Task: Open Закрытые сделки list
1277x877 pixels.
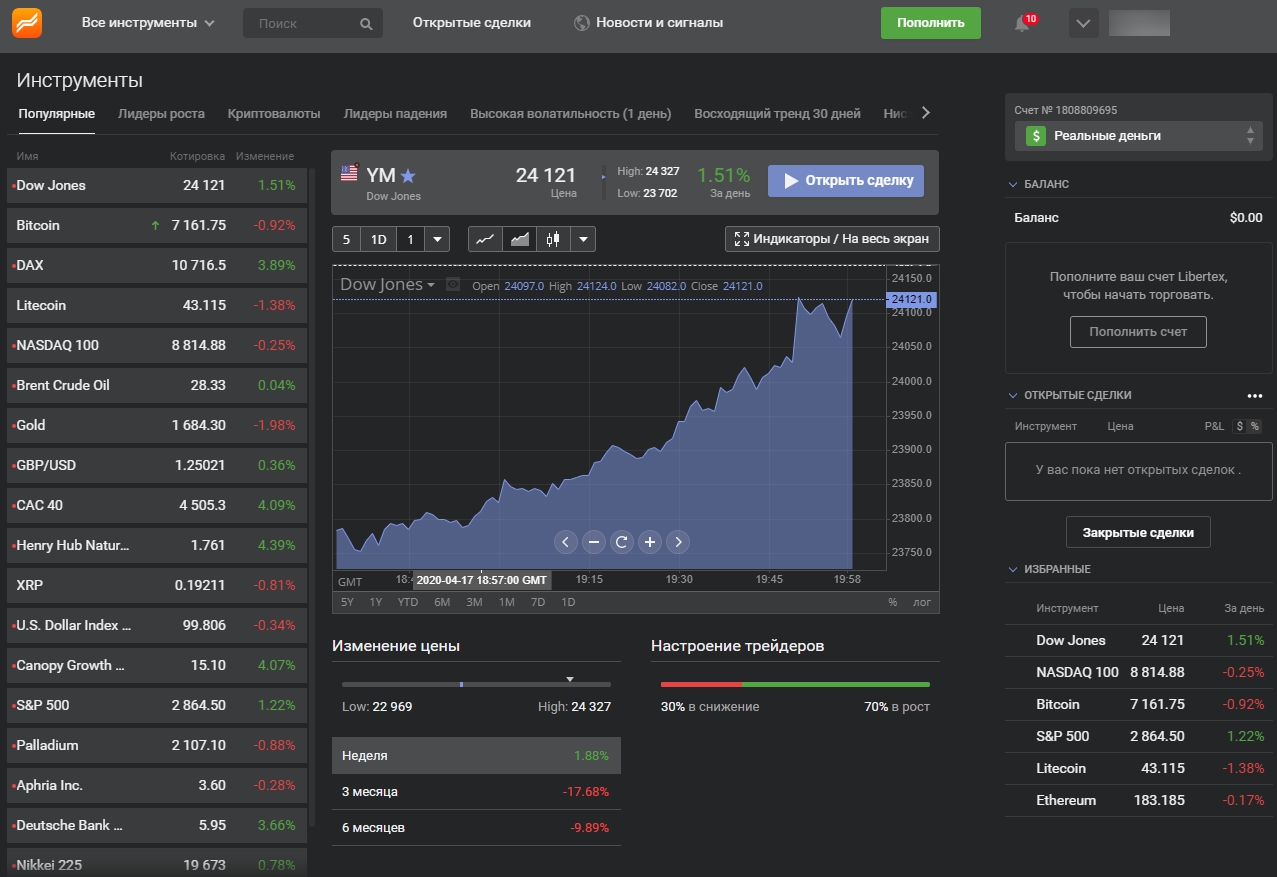Action: click(x=1137, y=532)
